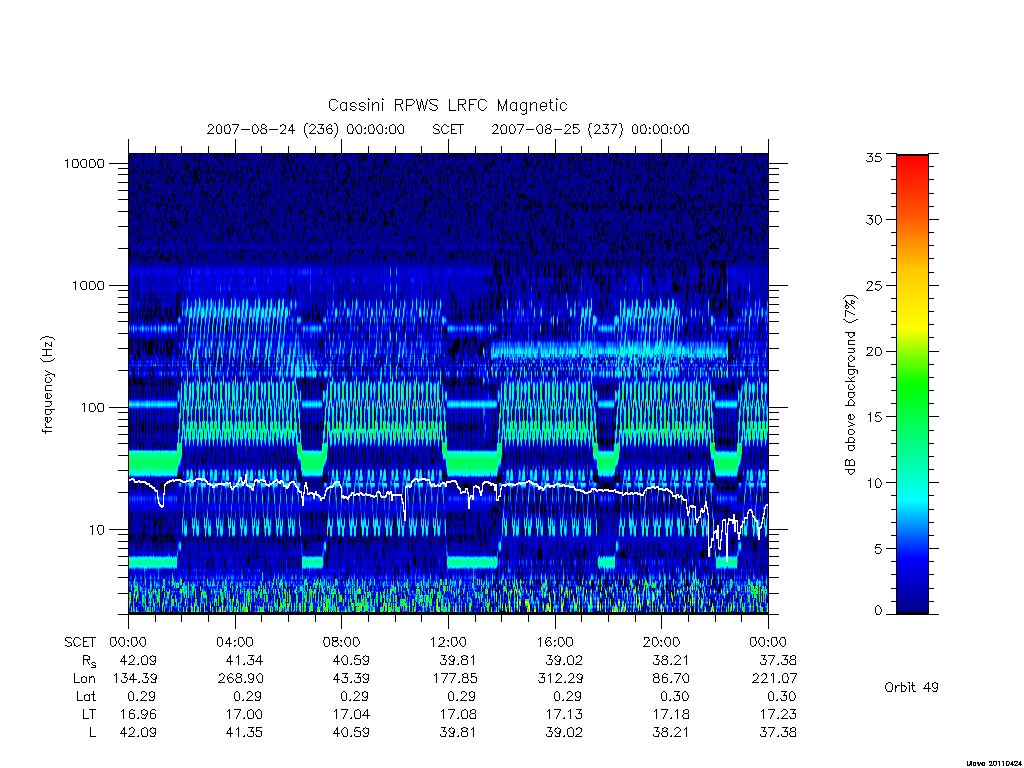Click the Rs row value 42.09

pyautogui.click(x=138, y=660)
